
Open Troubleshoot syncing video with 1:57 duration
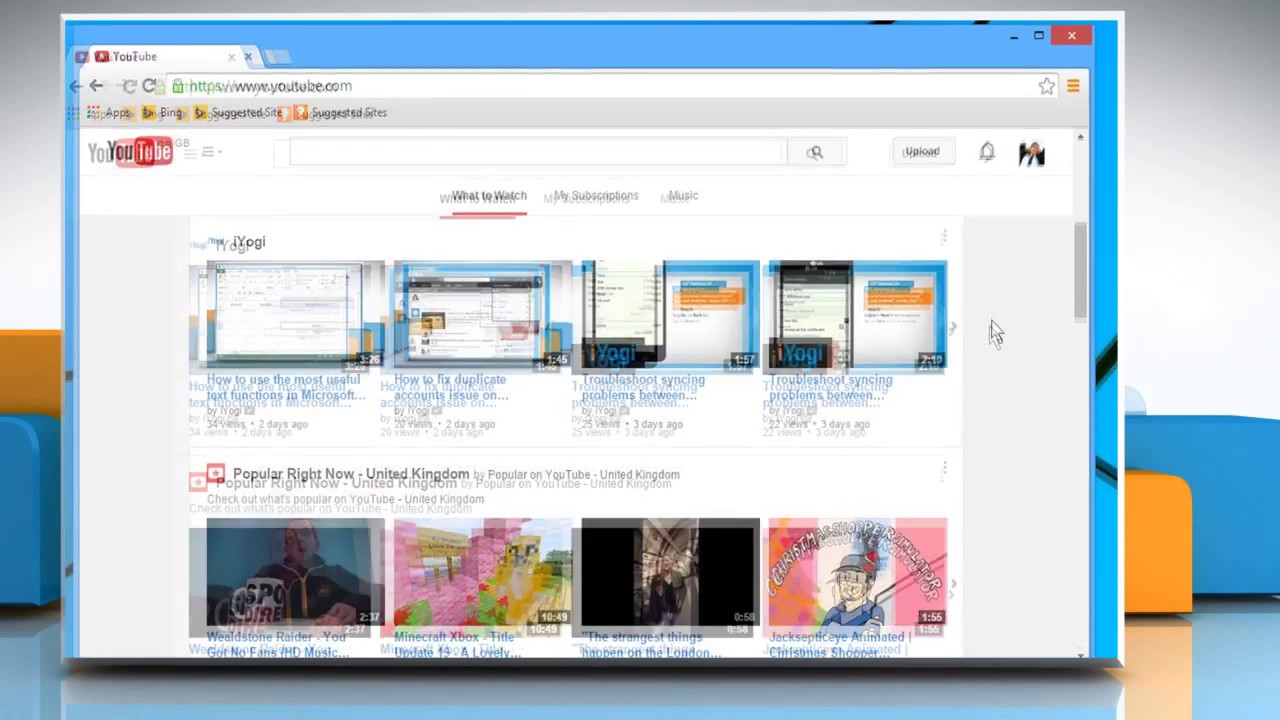(x=670, y=316)
